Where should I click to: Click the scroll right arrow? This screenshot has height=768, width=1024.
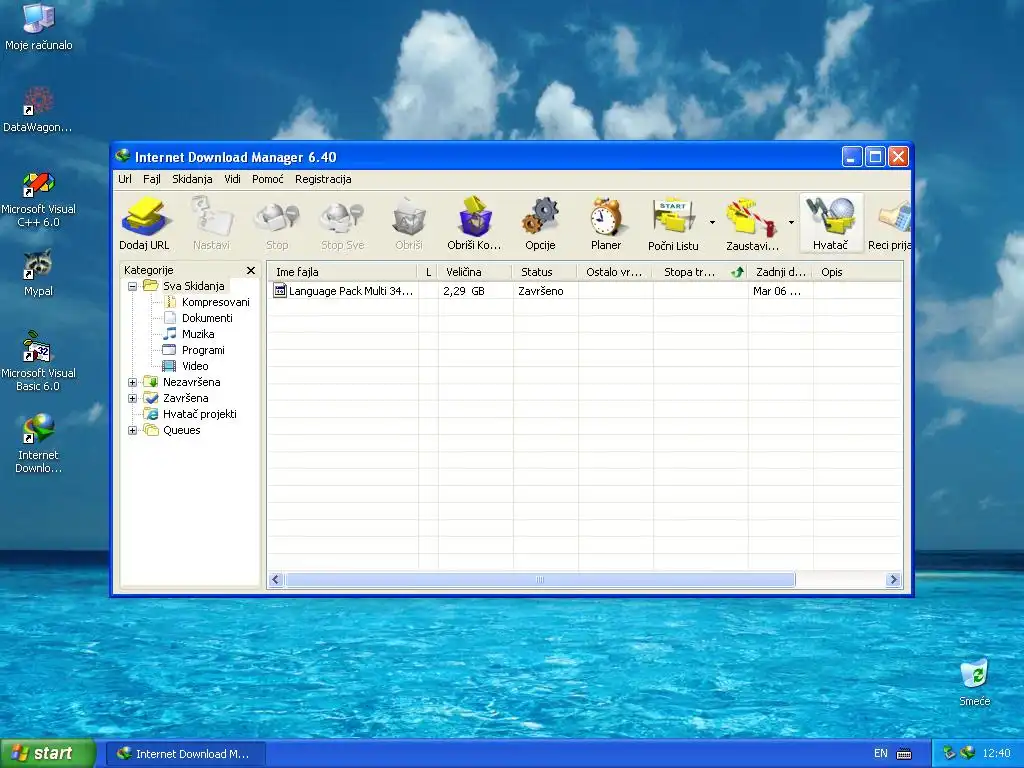click(x=893, y=579)
